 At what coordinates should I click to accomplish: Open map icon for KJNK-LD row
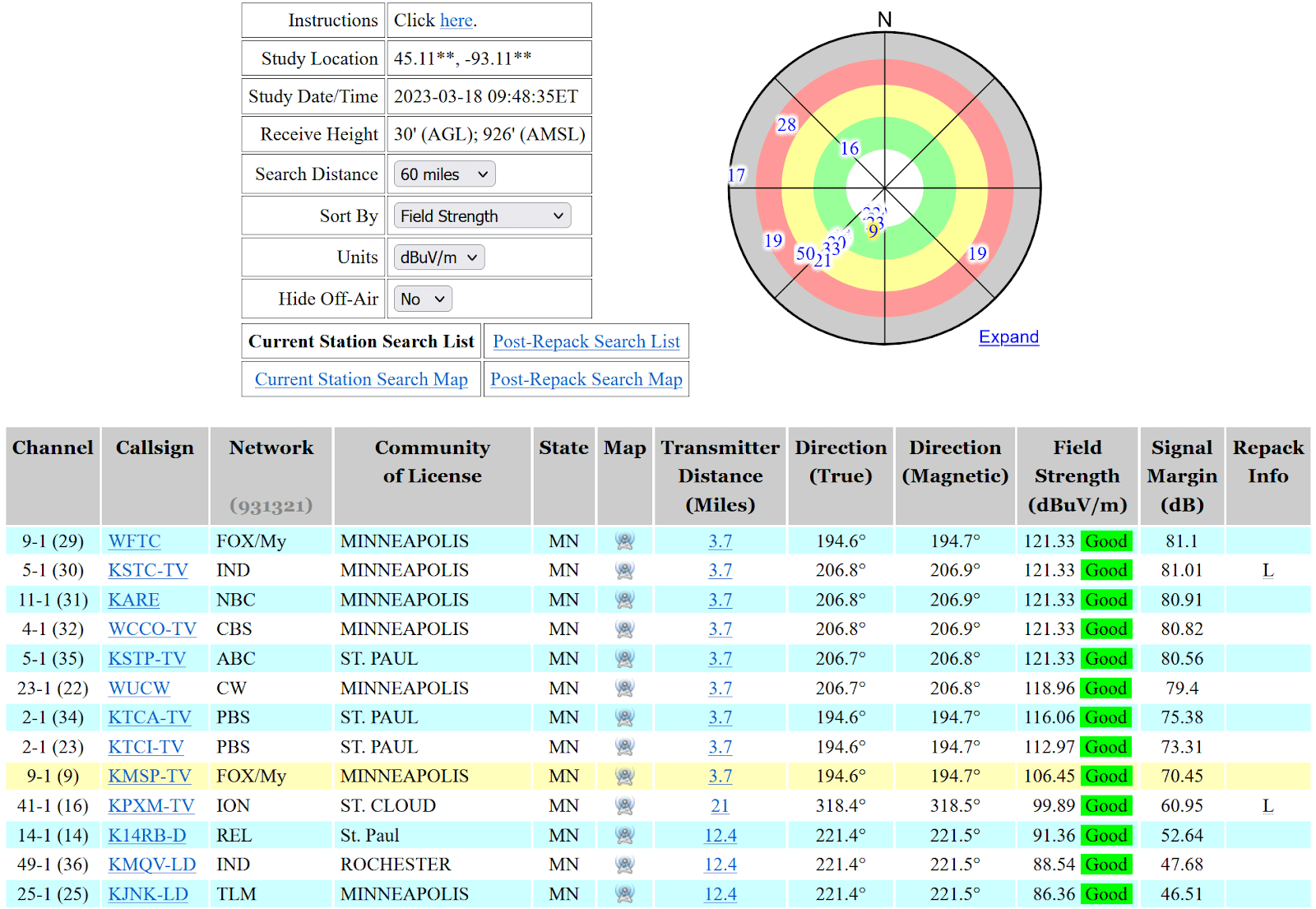pos(625,893)
